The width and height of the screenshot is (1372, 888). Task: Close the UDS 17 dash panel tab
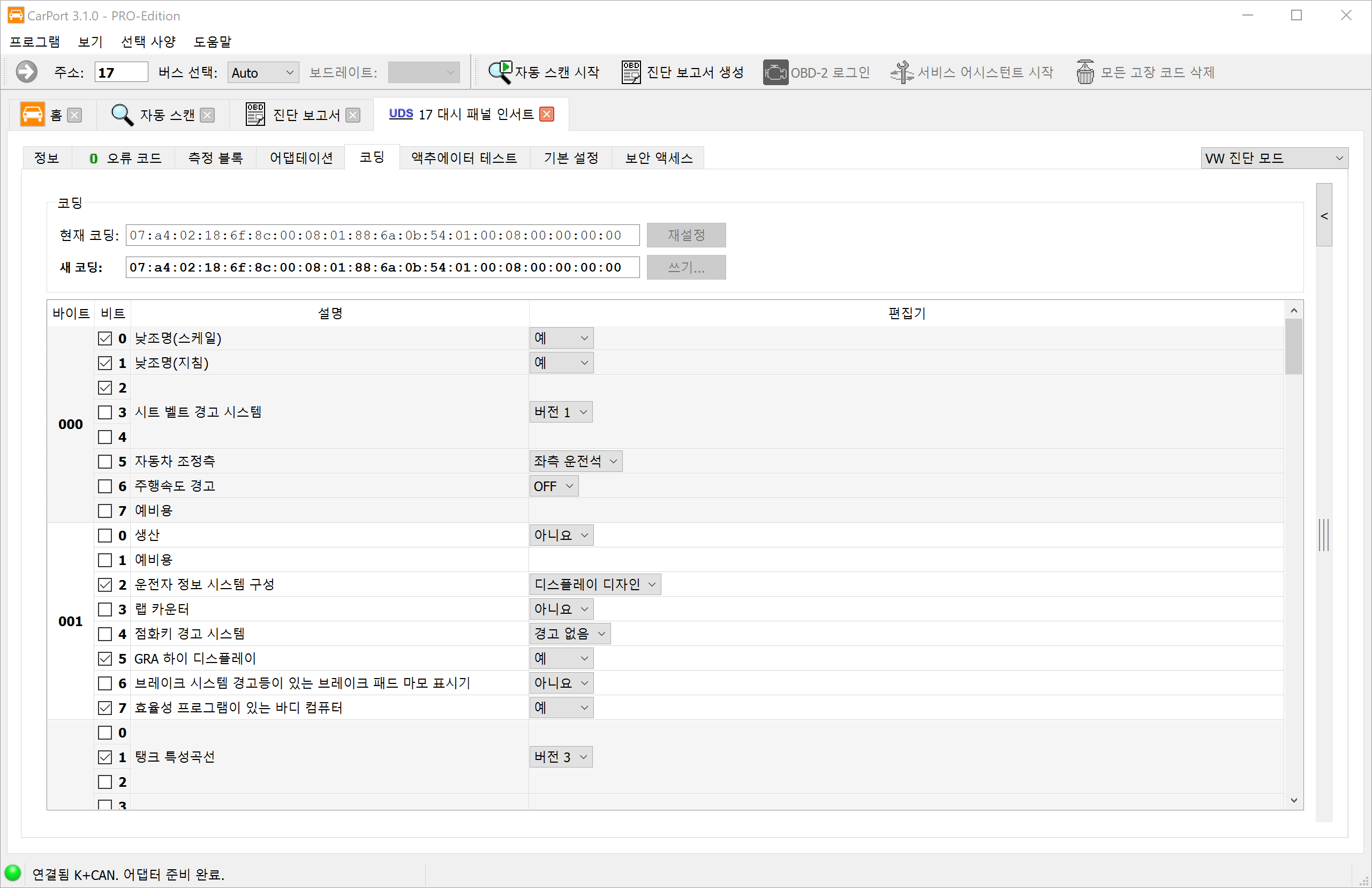click(546, 114)
